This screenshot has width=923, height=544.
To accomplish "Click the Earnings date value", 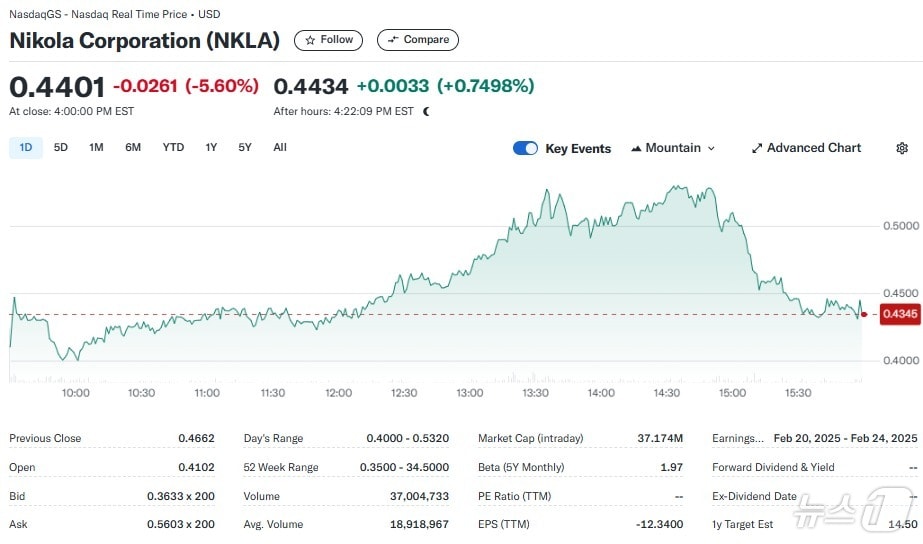I will coord(845,438).
